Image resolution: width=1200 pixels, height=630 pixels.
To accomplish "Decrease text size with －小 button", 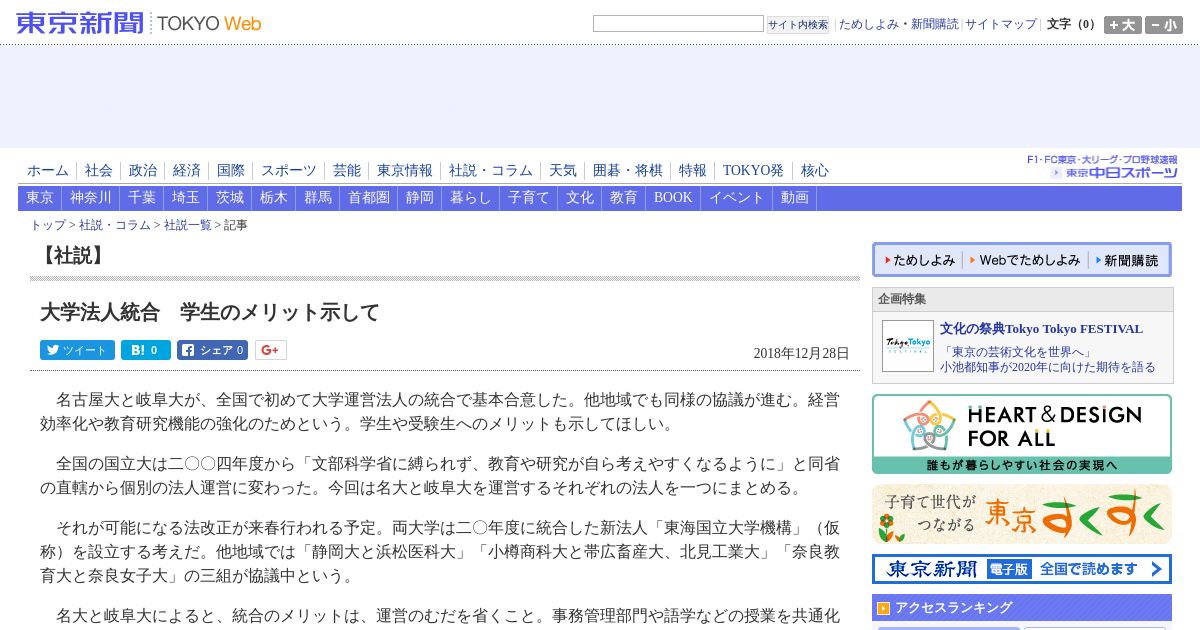I will [1164, 25].
